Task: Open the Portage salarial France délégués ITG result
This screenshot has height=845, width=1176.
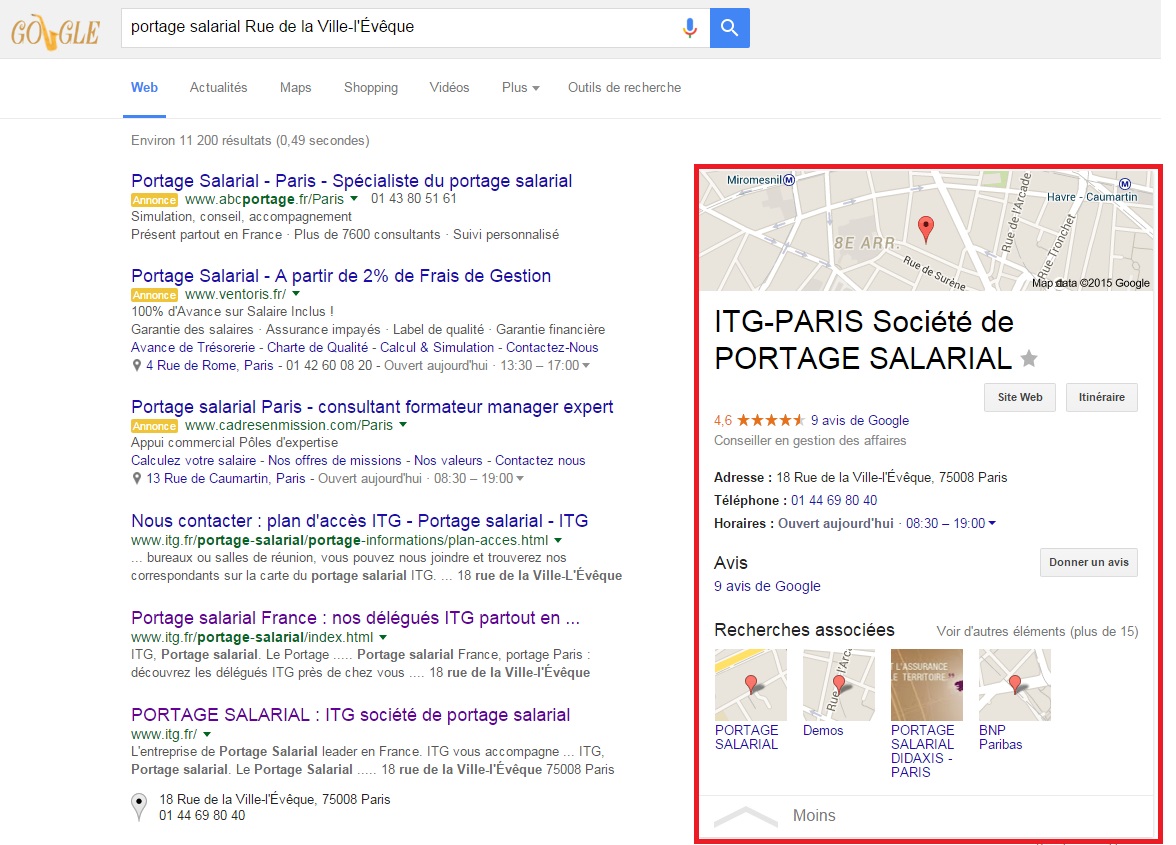Action: click(x=356, y=618)
